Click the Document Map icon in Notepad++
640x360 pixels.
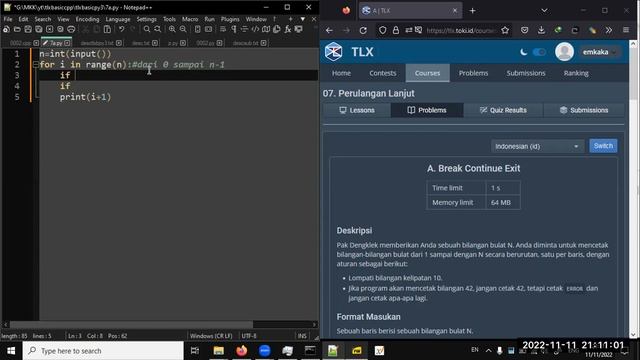pos(266,29)
